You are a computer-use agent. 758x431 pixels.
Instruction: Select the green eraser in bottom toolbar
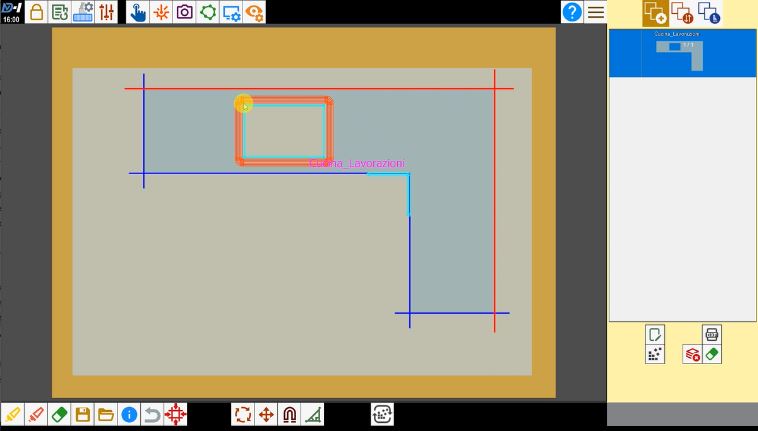[59, 415]
